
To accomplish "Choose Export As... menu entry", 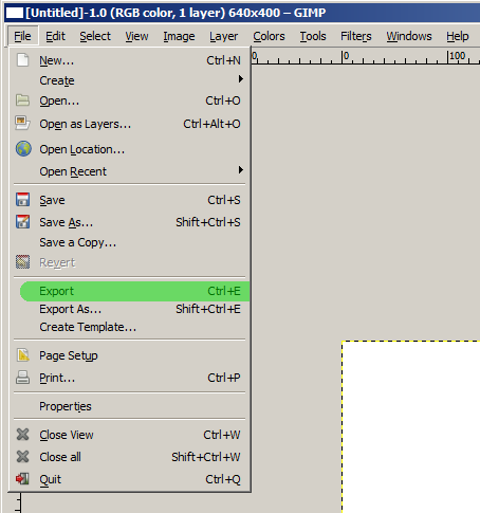I will [x=130, y=309].
